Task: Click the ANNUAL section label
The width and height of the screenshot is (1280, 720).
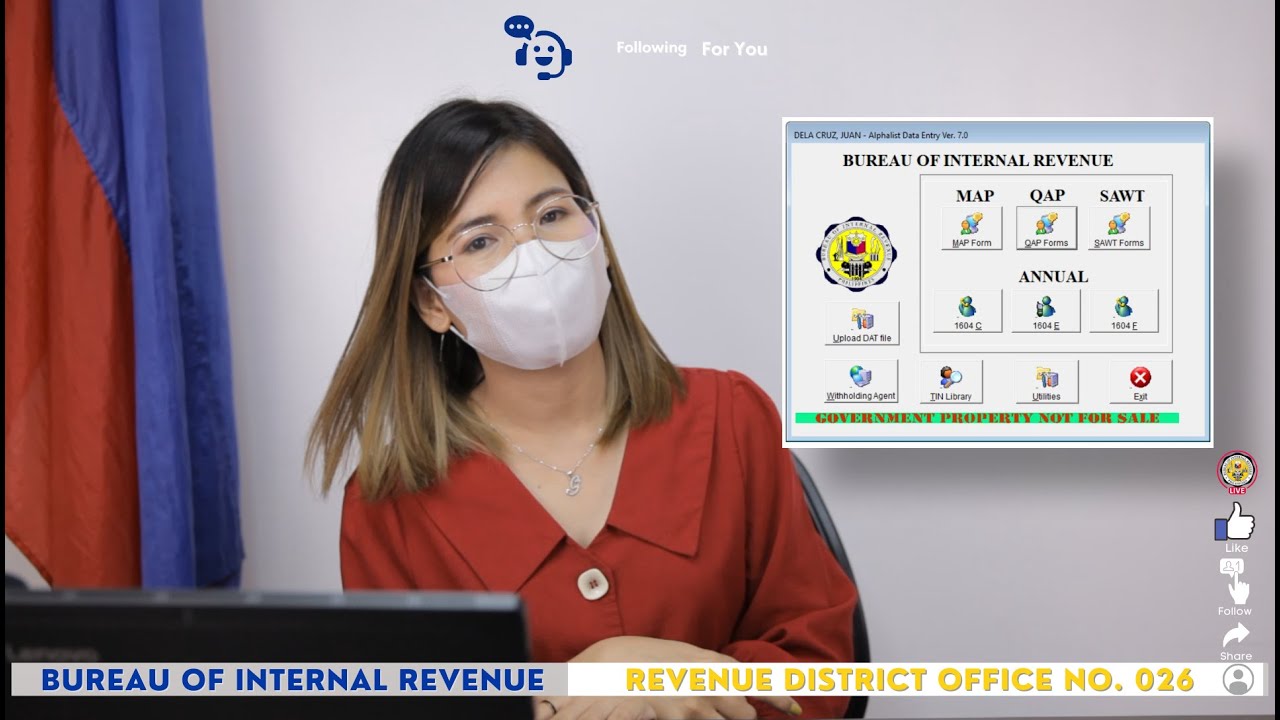Action: pos(1053,277)
